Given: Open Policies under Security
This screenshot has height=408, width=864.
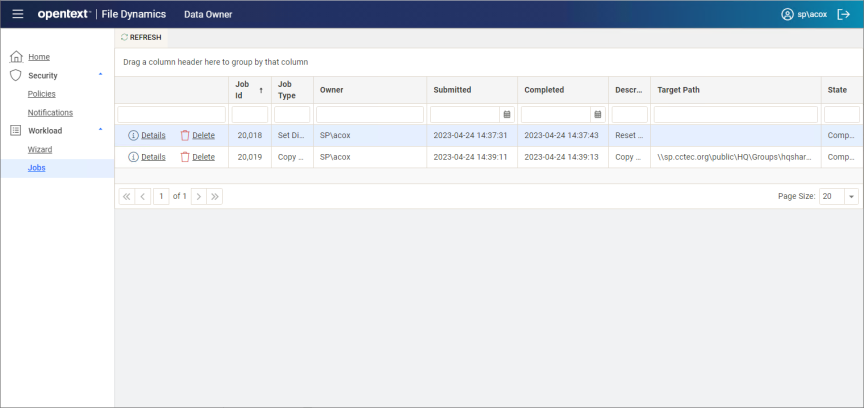Looking at the screenshot, I should click(42, 94).
